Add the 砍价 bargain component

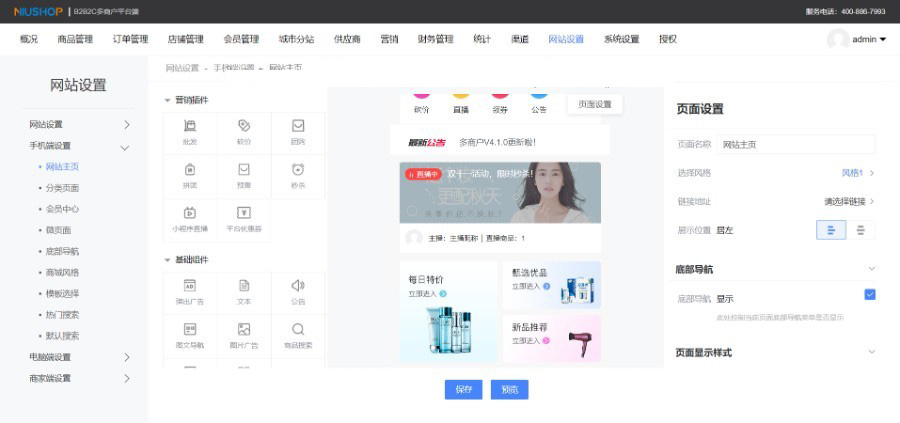click(244, 131)
